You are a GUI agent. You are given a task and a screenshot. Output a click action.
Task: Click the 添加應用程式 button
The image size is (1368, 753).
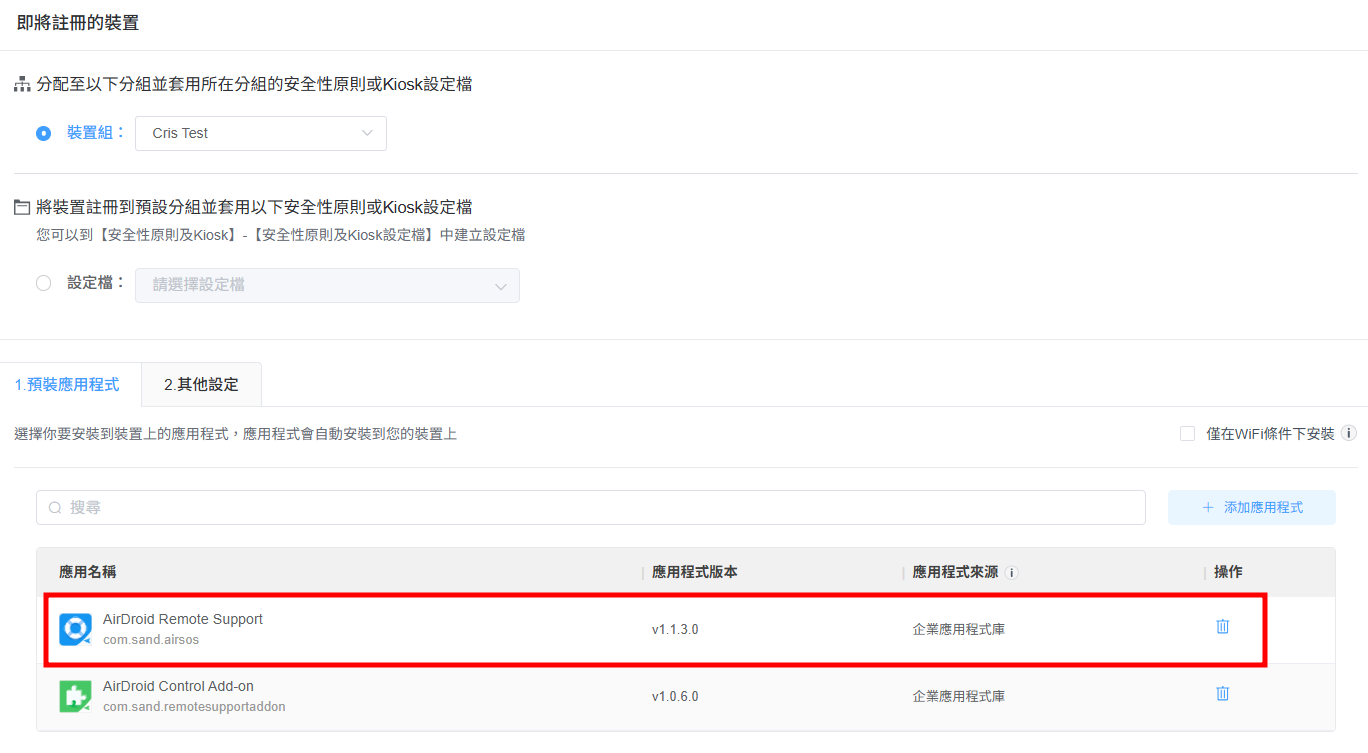(x=1252, y=507)
